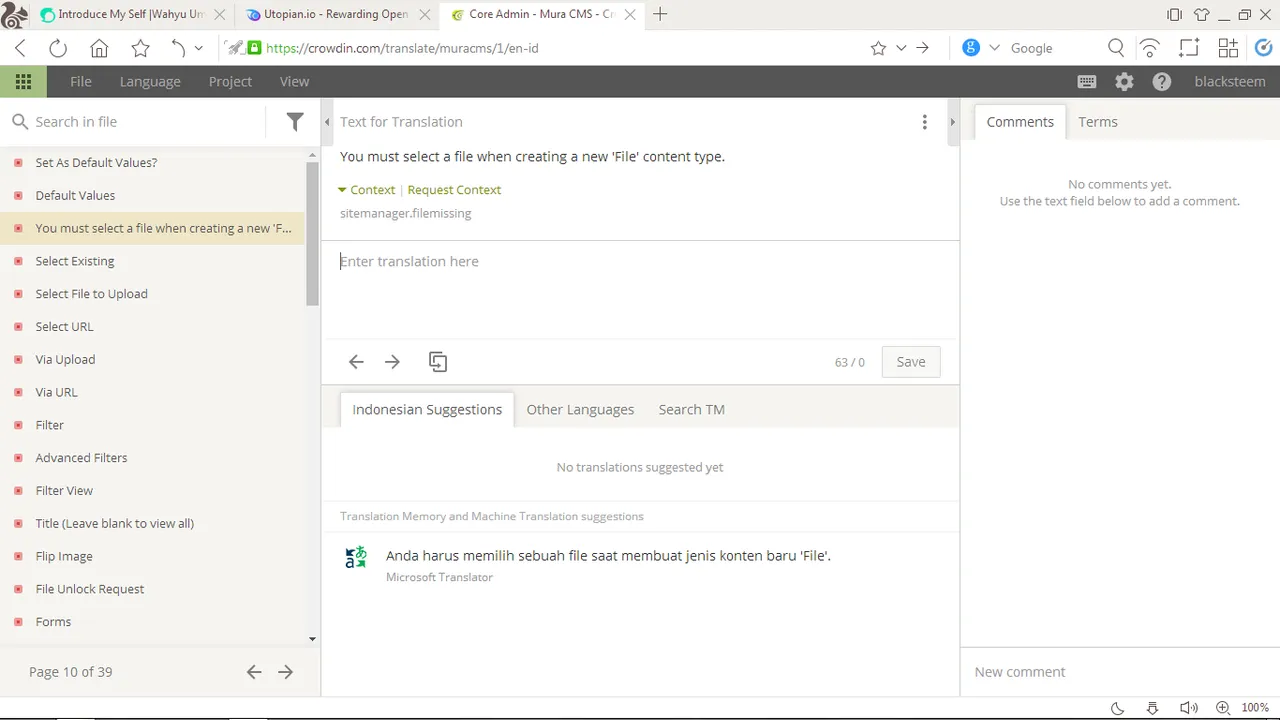The height and width of the screenshot is (720, 1280).
Task: Use the Microsoft Translator suggestion text
Action: point(608,556)
